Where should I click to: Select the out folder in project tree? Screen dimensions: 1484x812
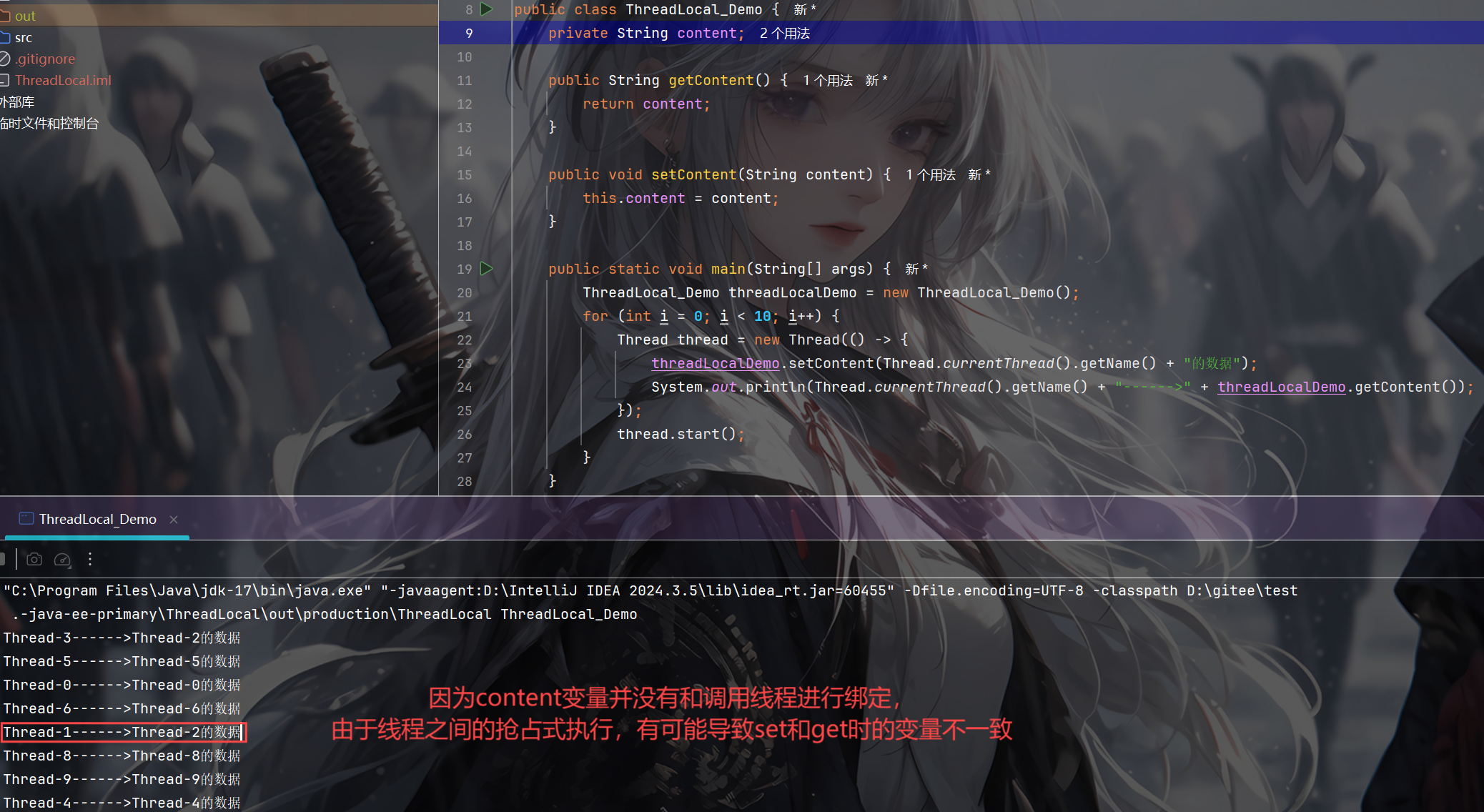(x=25, y=16)
